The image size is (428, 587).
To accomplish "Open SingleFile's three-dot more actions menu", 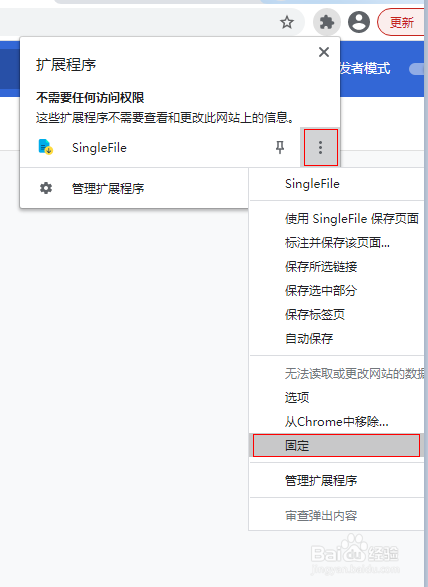I will click(321, 147).
